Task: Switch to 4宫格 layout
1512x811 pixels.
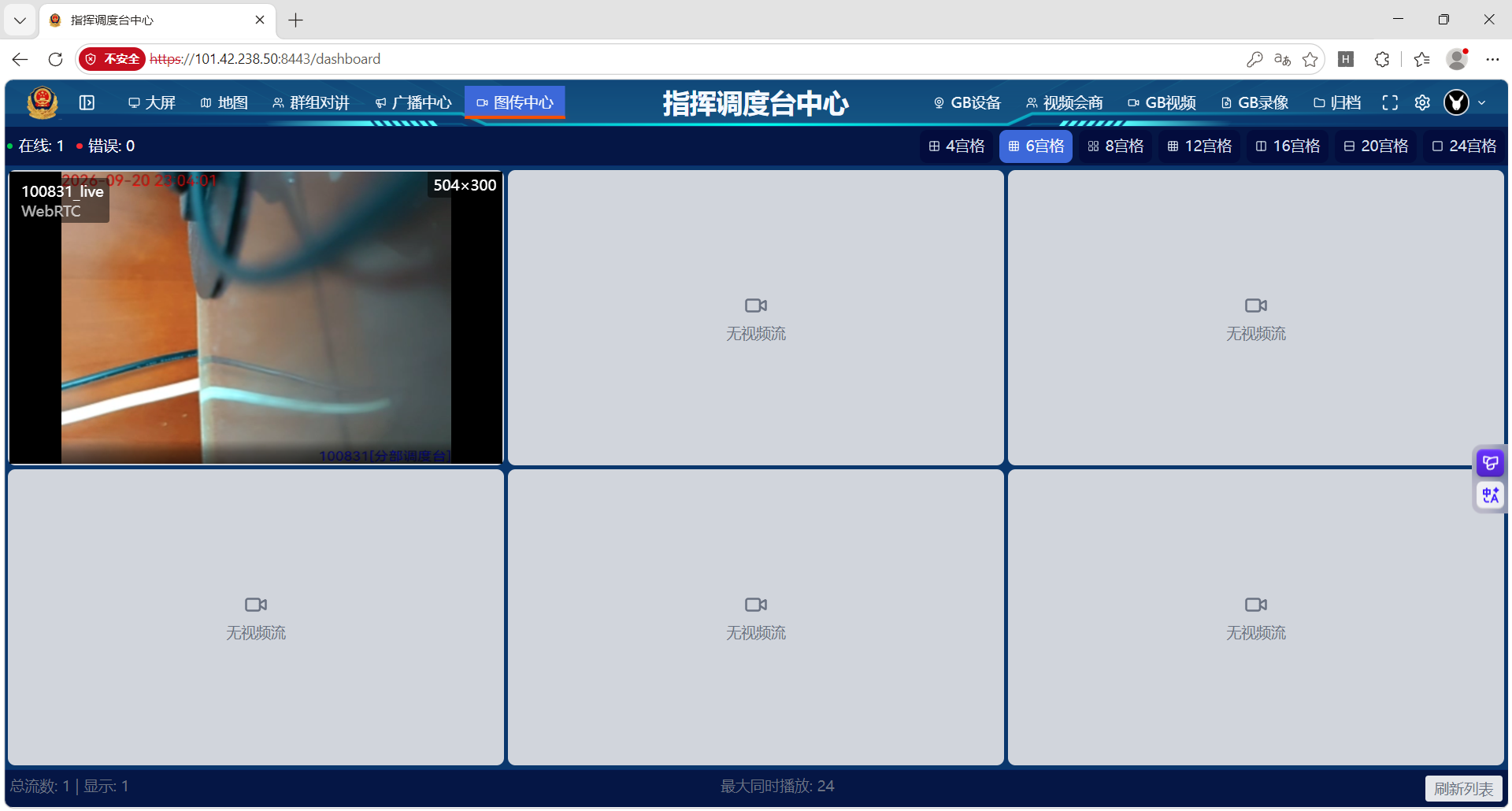Action: coord(957,146)
